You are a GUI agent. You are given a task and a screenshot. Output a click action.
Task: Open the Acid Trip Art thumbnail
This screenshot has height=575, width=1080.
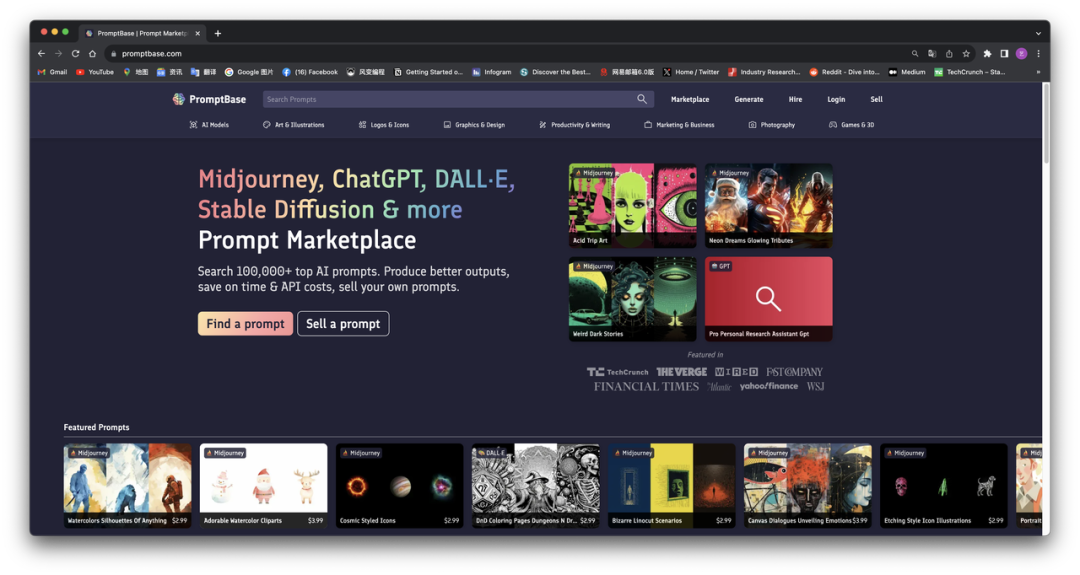coord(632,205)
